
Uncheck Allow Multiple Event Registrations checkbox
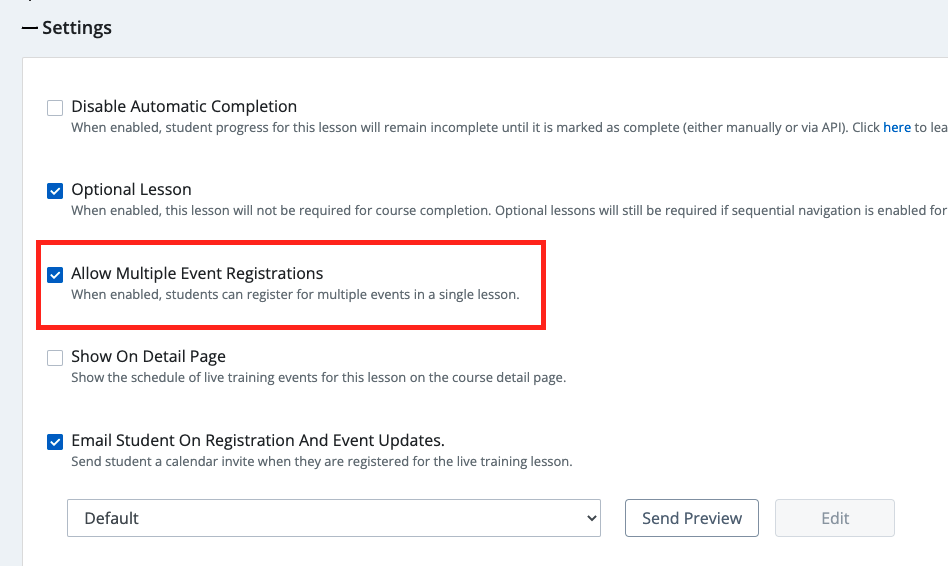point(55,274)
